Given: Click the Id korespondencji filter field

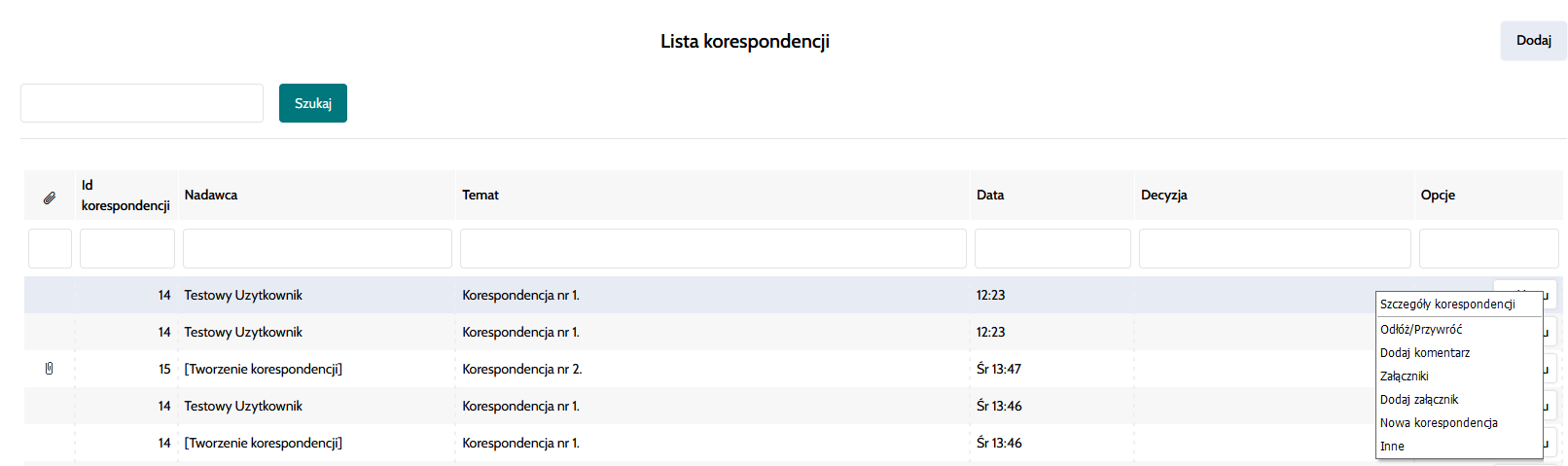Looking at the screenshot, I should pos(127,249).
